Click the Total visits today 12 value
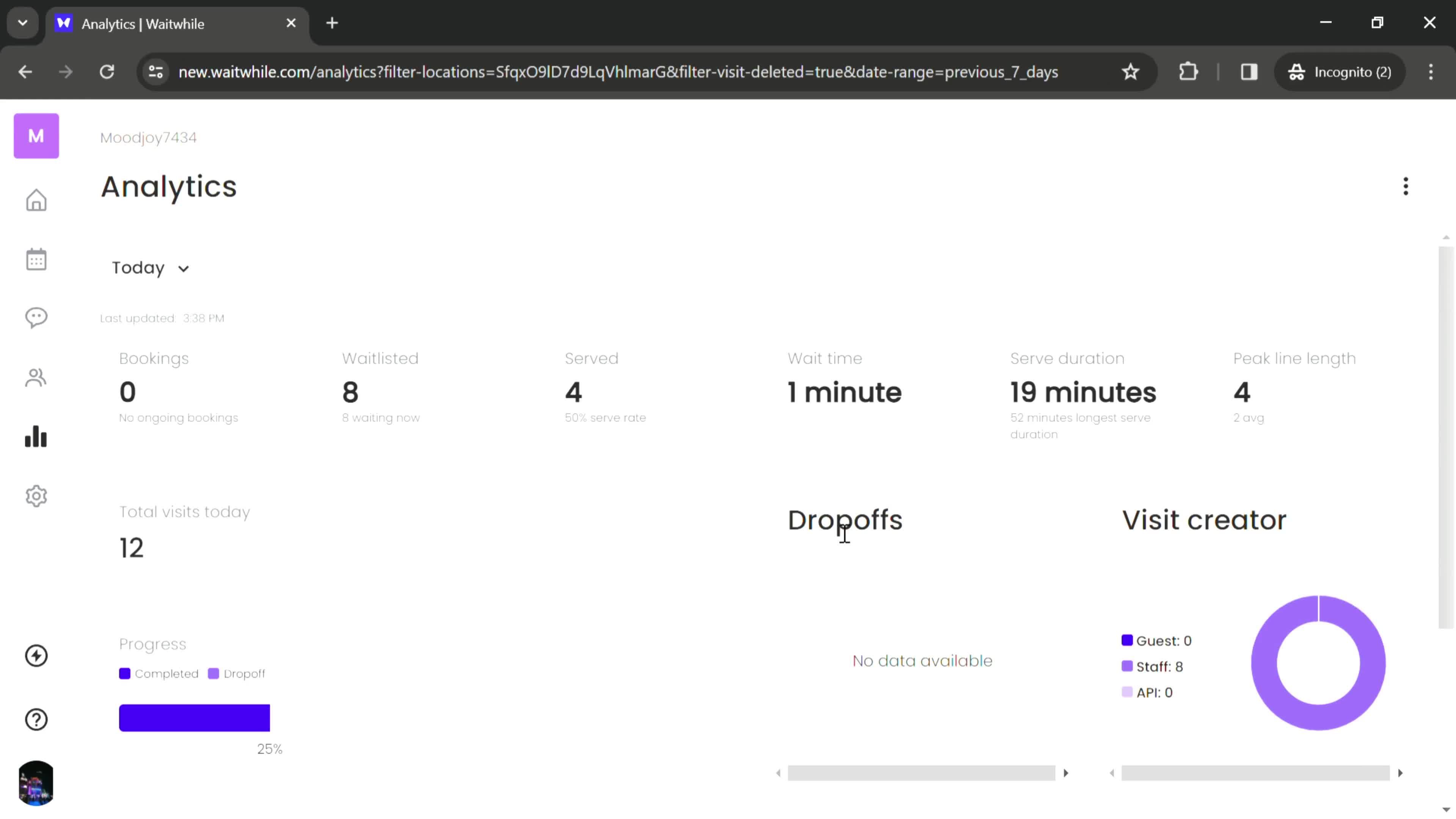 (x=132, y=548)
